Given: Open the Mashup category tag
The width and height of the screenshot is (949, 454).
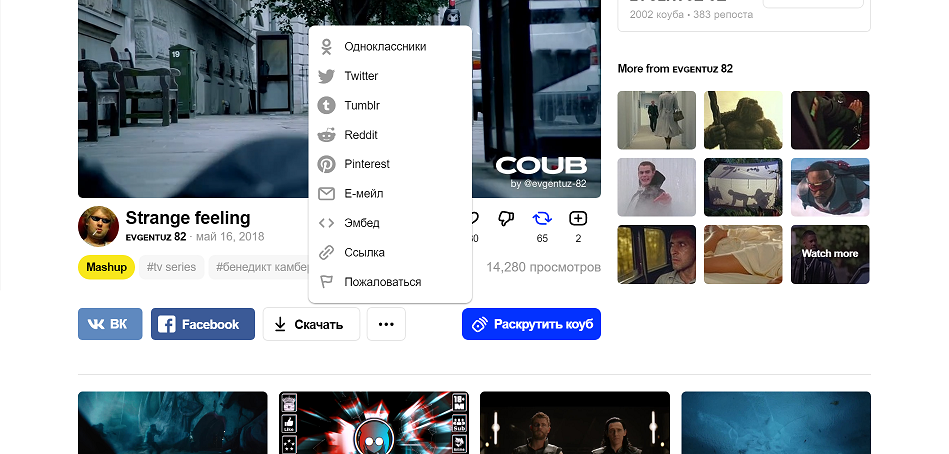Looking at the screenshot, I should click(107, 267).
